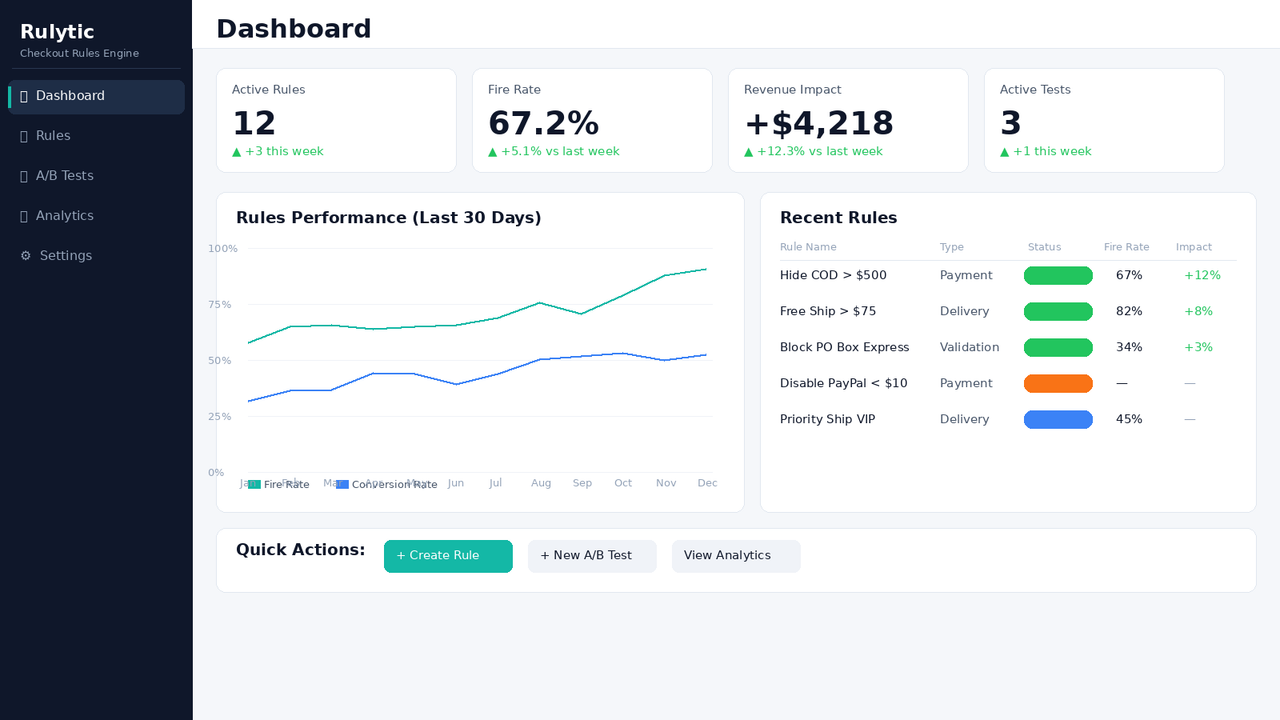
Task: Click the Impact column header
Action: click(1194, 247)
